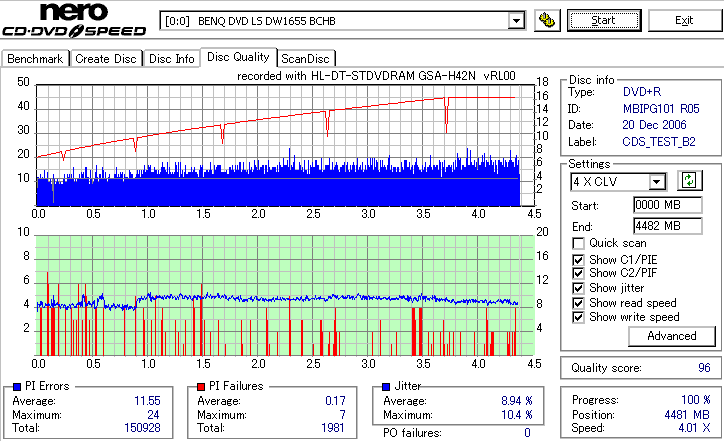Uncheck the Show read speed option
This screenshot has height=441, width=724.
tap(578, 303)
